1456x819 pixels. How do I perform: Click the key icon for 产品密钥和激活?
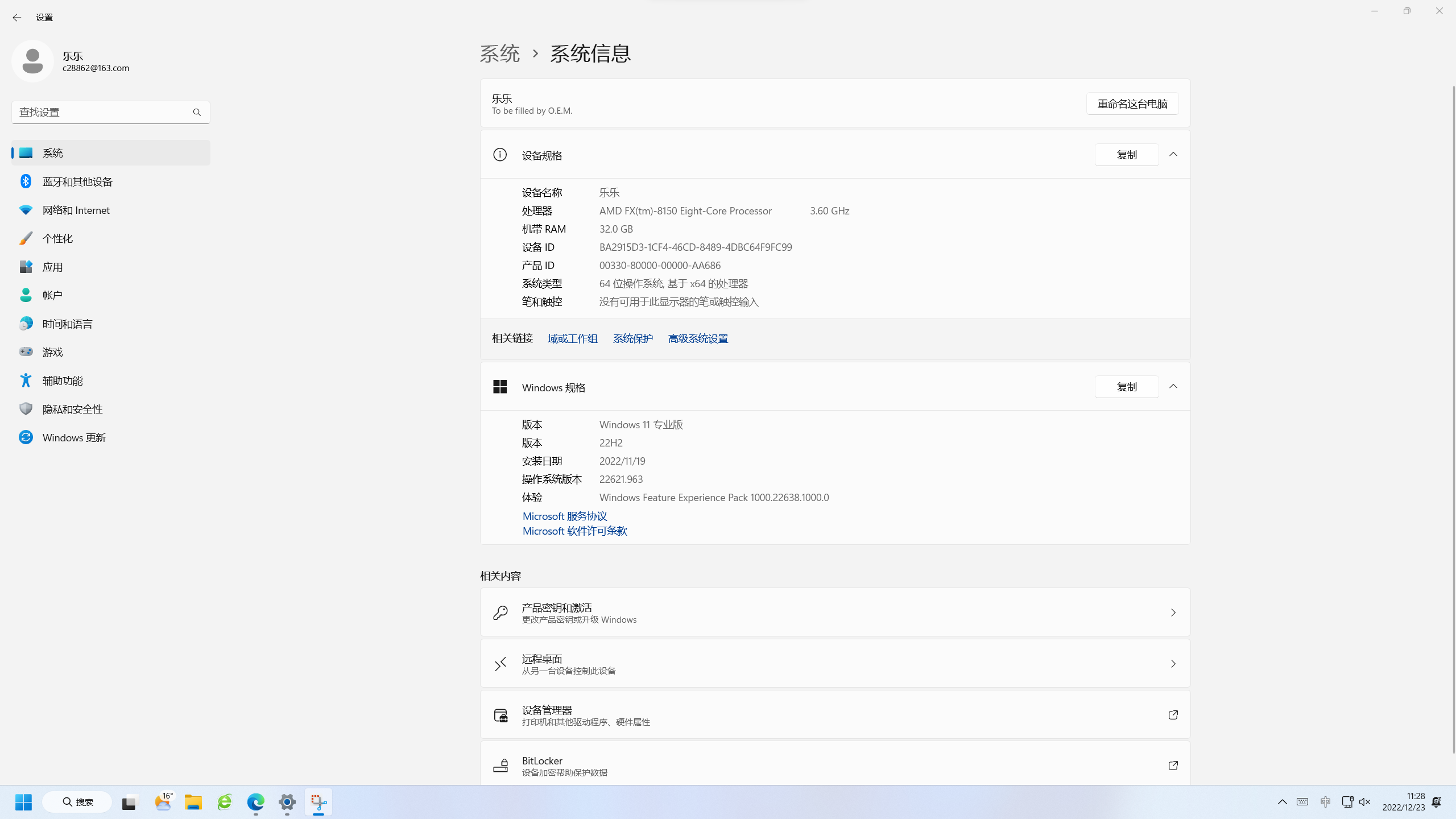(x=500, y=613)
